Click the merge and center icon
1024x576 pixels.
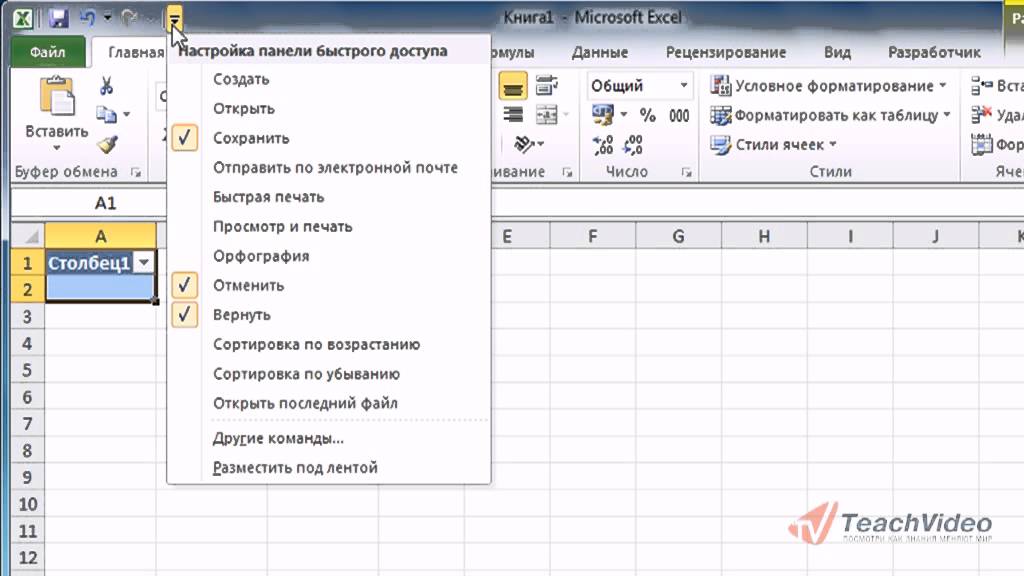[547, 116]
